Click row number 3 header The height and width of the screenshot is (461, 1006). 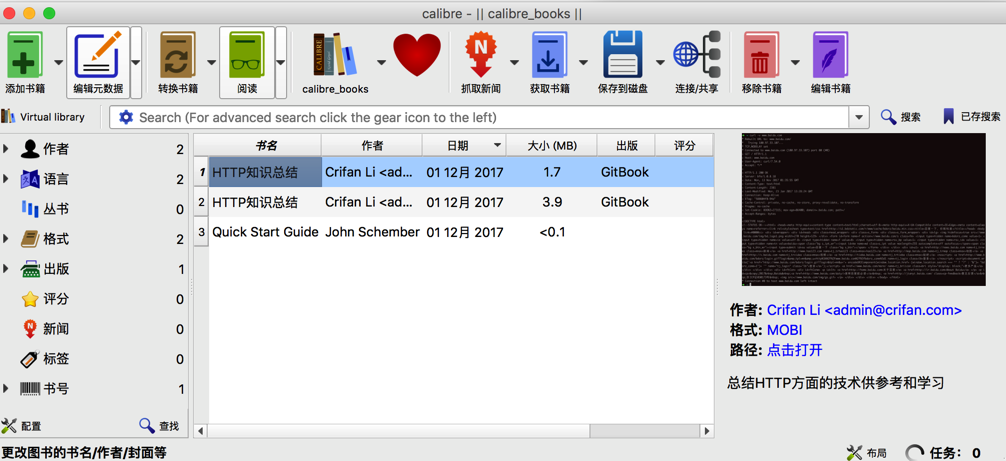pyautogui.click(x=201, y=231)
